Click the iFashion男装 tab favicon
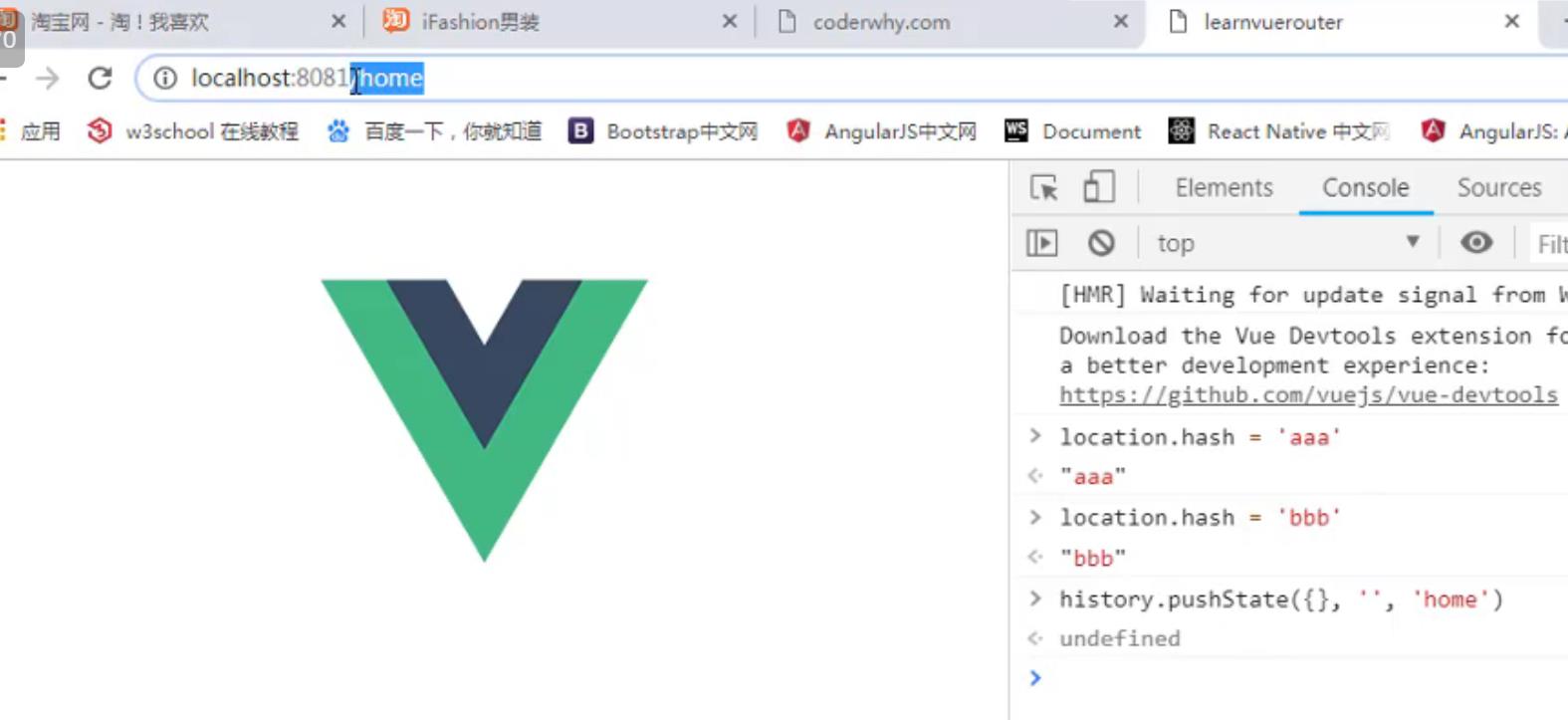The image size is (1568, 720). (x=396, y=20)
